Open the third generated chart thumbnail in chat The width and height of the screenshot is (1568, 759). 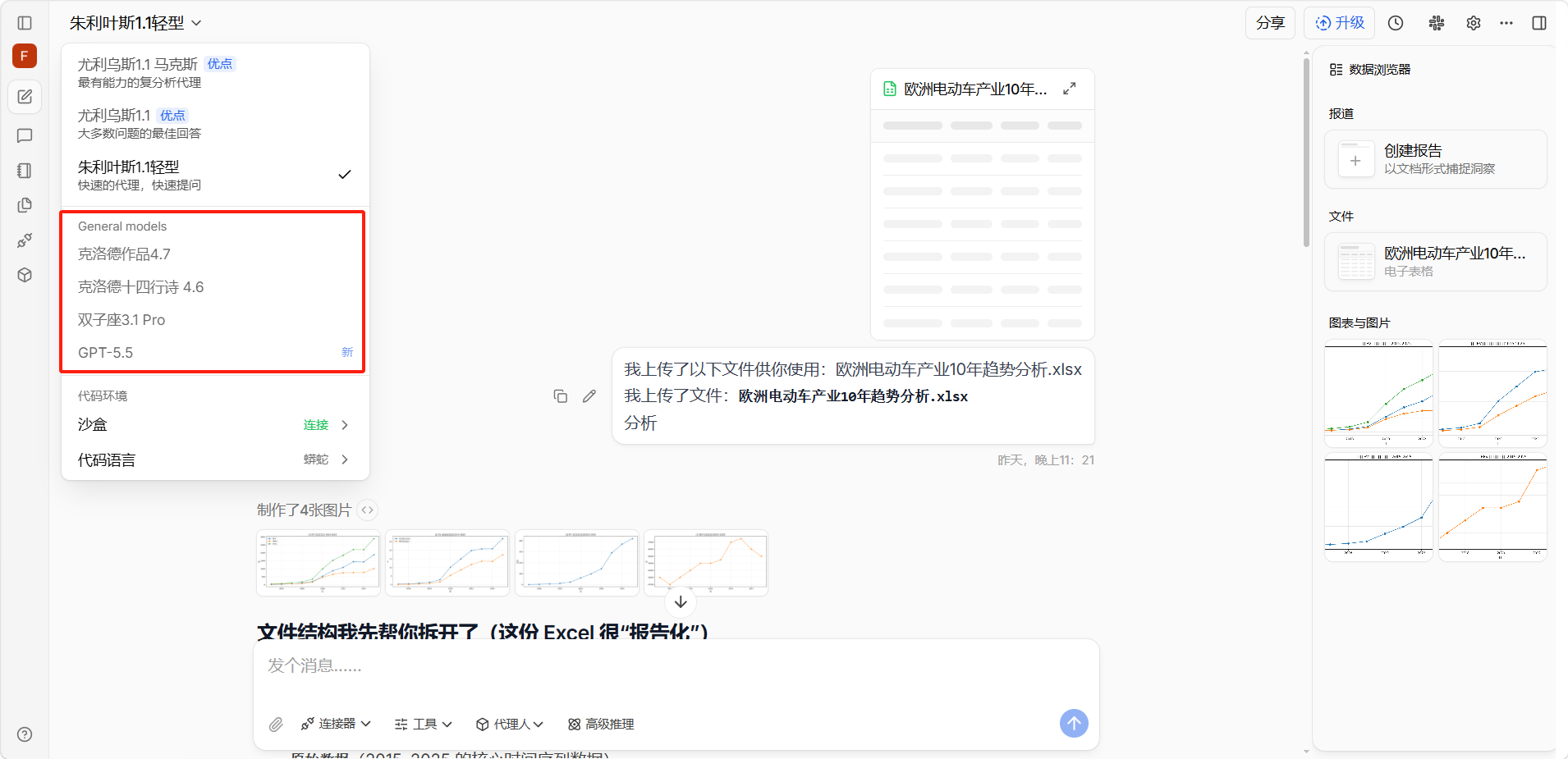tap(577, 563)
